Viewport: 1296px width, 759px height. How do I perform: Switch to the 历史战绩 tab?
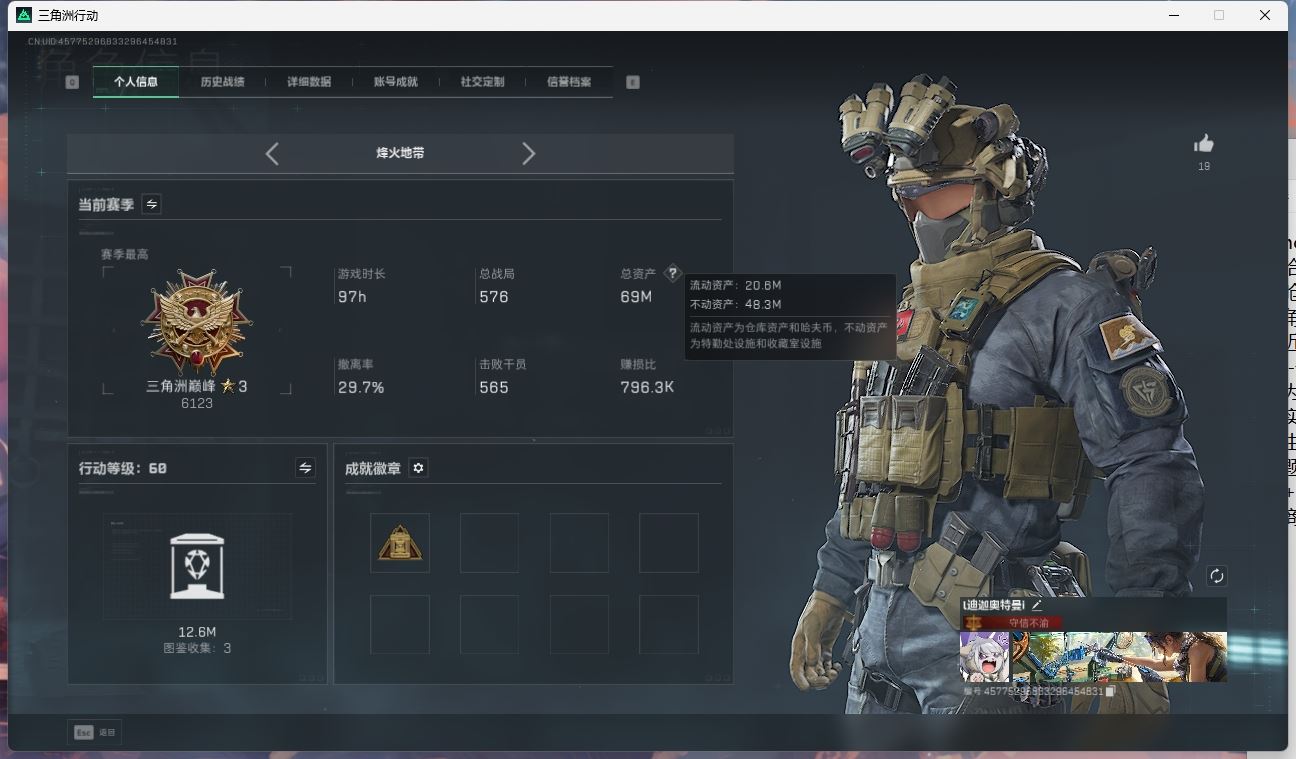[x=222, y=82]
